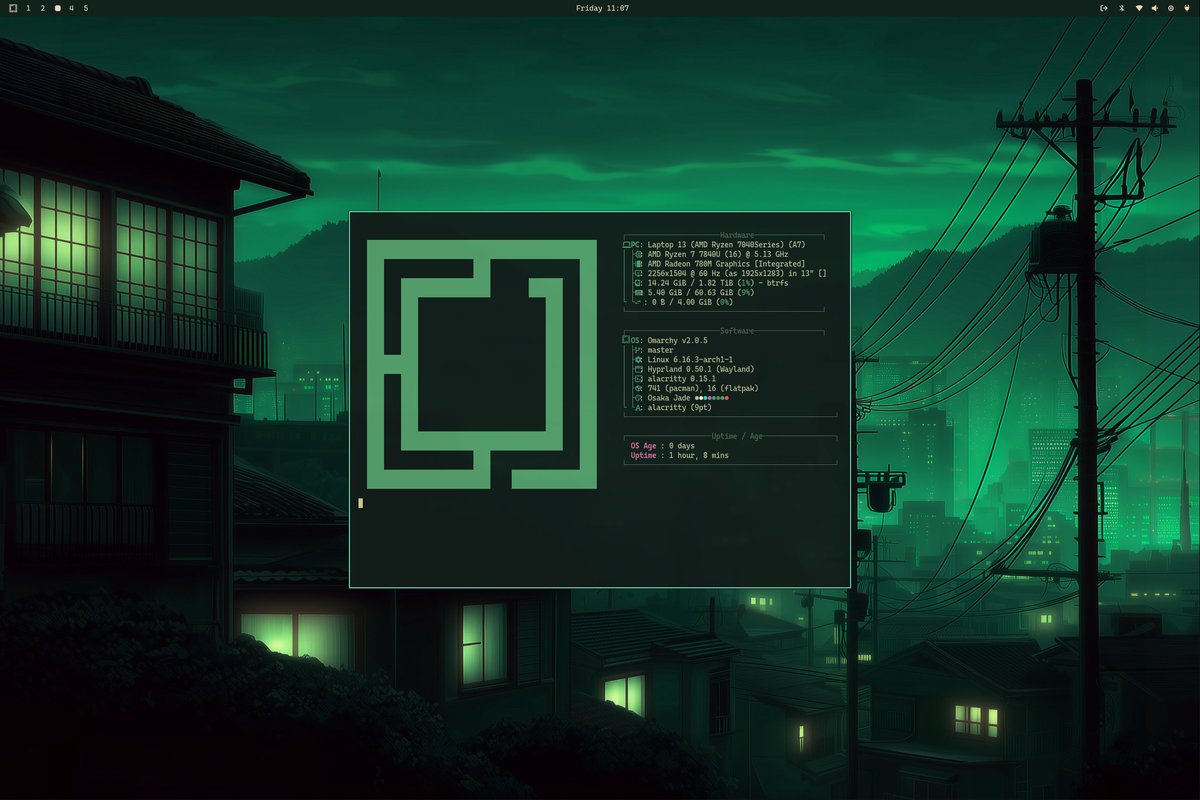Screen dimensions: 1200x800
Task: Click the git branch icon beside master
Action: (638, 350)
